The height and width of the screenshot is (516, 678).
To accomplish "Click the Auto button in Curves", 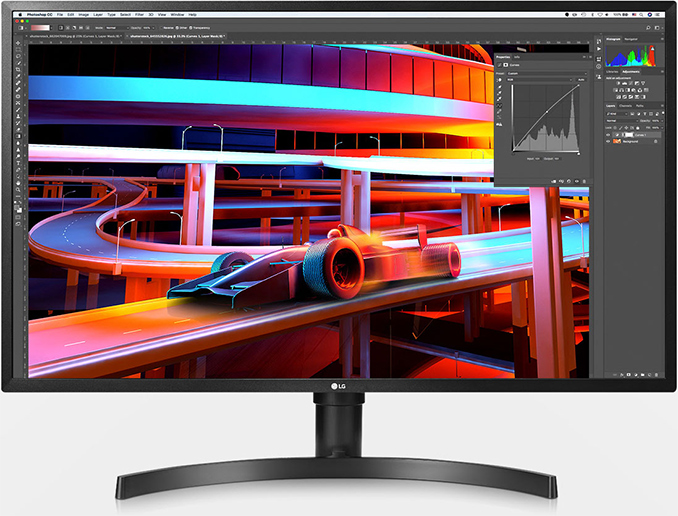I will [581, 80].
